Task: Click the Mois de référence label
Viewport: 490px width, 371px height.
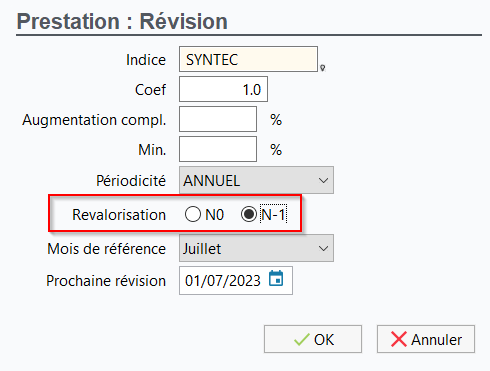Action: point(106,249)
